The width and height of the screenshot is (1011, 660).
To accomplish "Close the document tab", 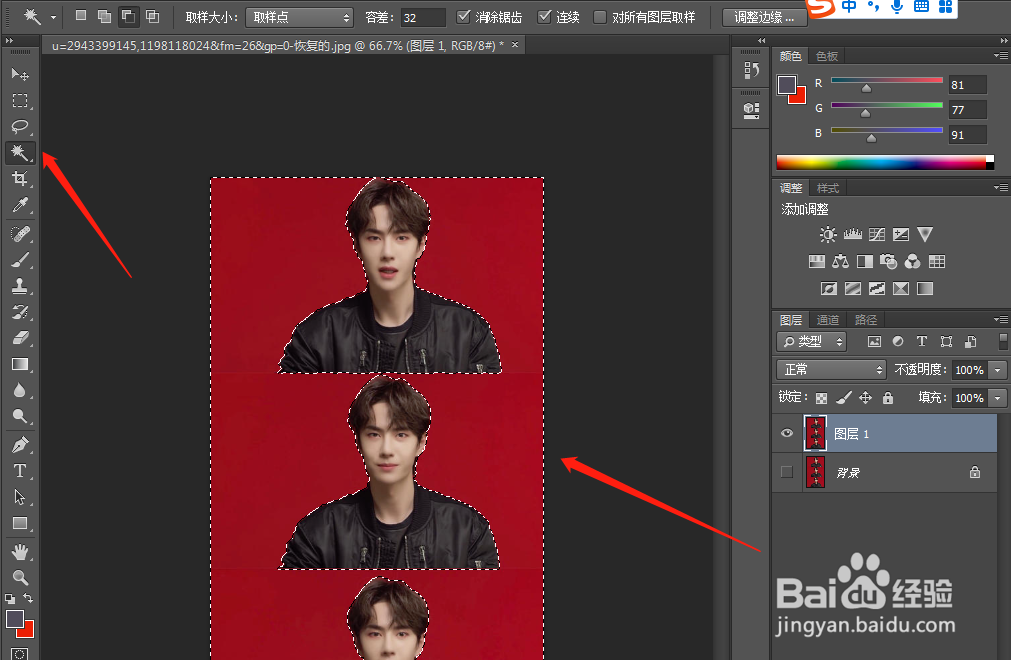I will (515, 44).
